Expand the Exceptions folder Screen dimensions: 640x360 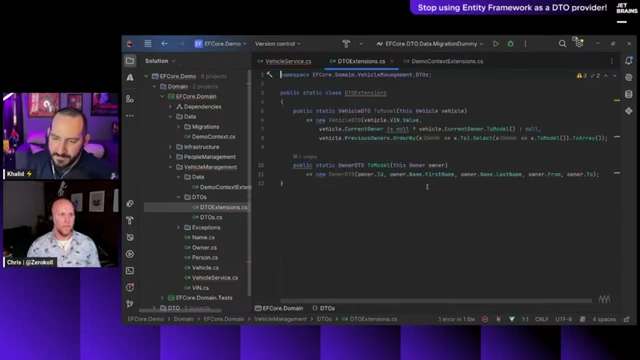[x=178, y=227]
